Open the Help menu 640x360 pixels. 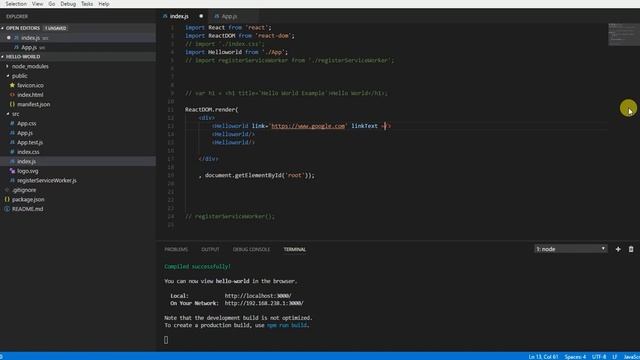tap(104, 4)
